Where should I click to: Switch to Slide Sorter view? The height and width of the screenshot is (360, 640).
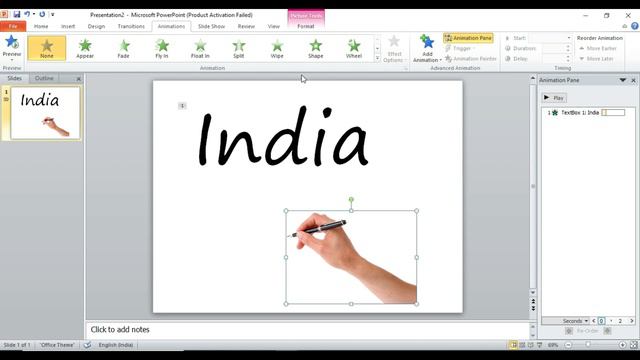pyautogui.click(x=522, y=345)
